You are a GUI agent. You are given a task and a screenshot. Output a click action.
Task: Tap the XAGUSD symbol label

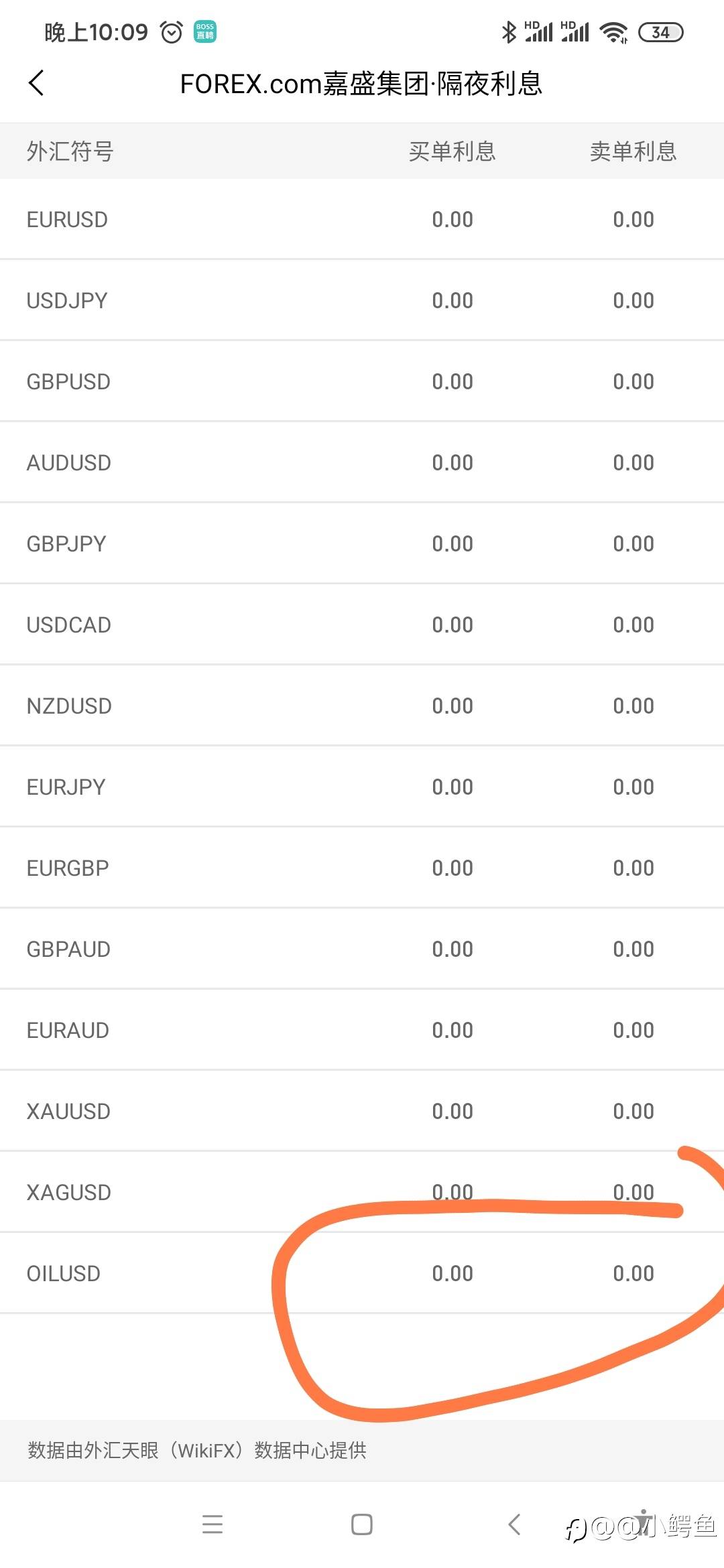(68, 1192)
